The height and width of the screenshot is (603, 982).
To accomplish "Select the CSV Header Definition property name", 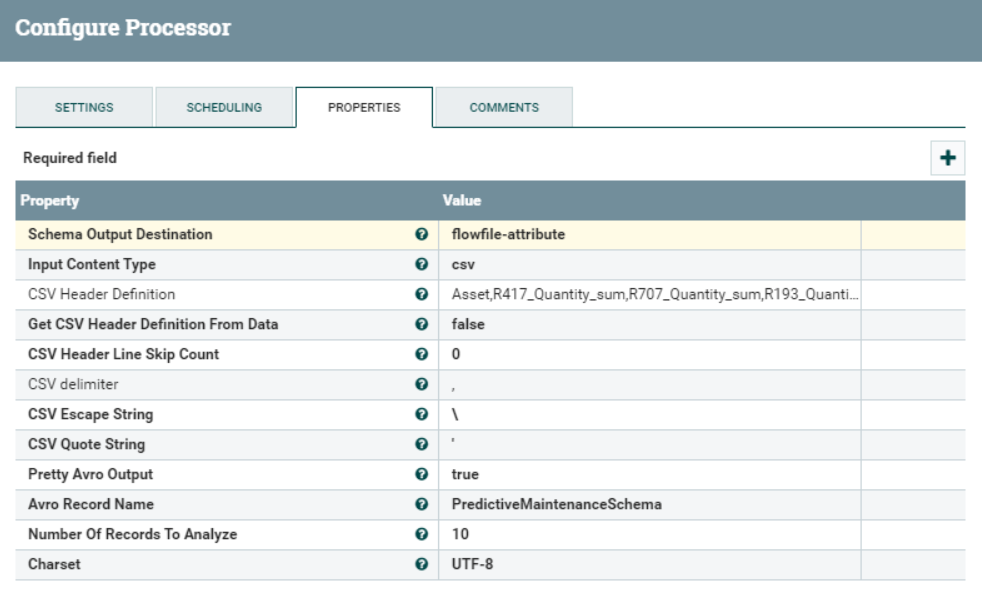I will (x=101, y=294).
